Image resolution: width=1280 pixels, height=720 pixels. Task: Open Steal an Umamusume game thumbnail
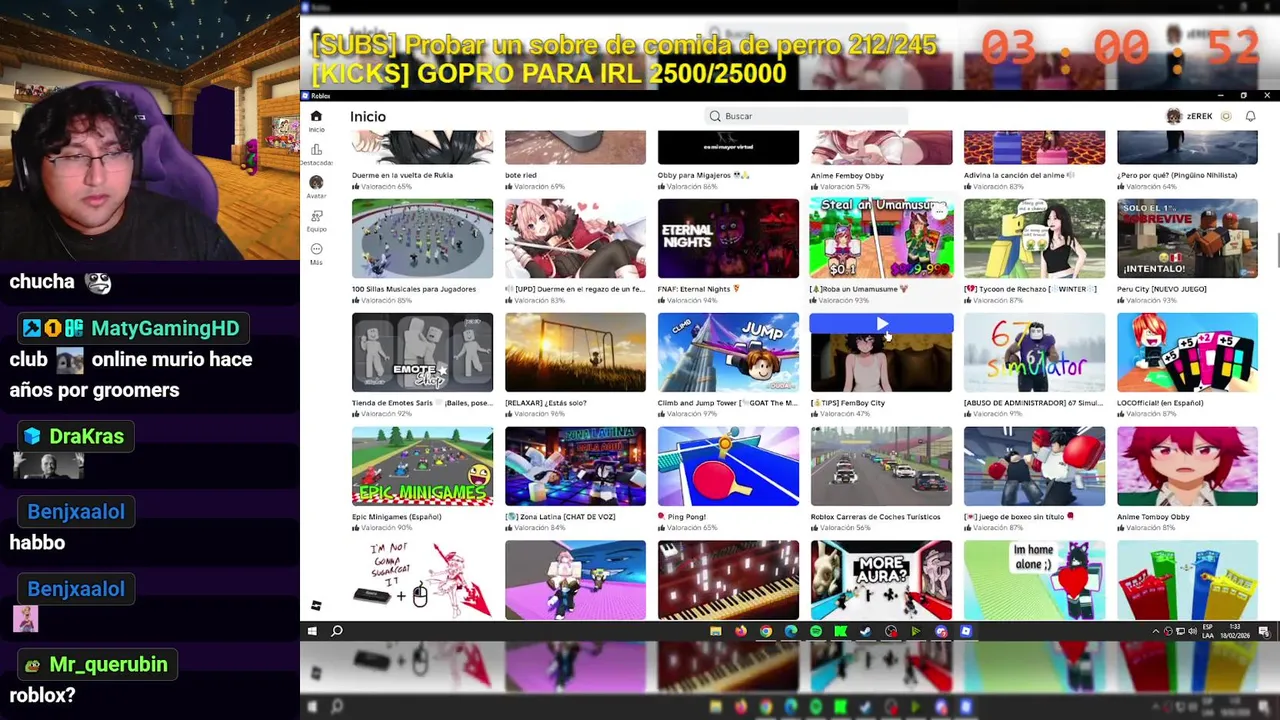point(881,238)
